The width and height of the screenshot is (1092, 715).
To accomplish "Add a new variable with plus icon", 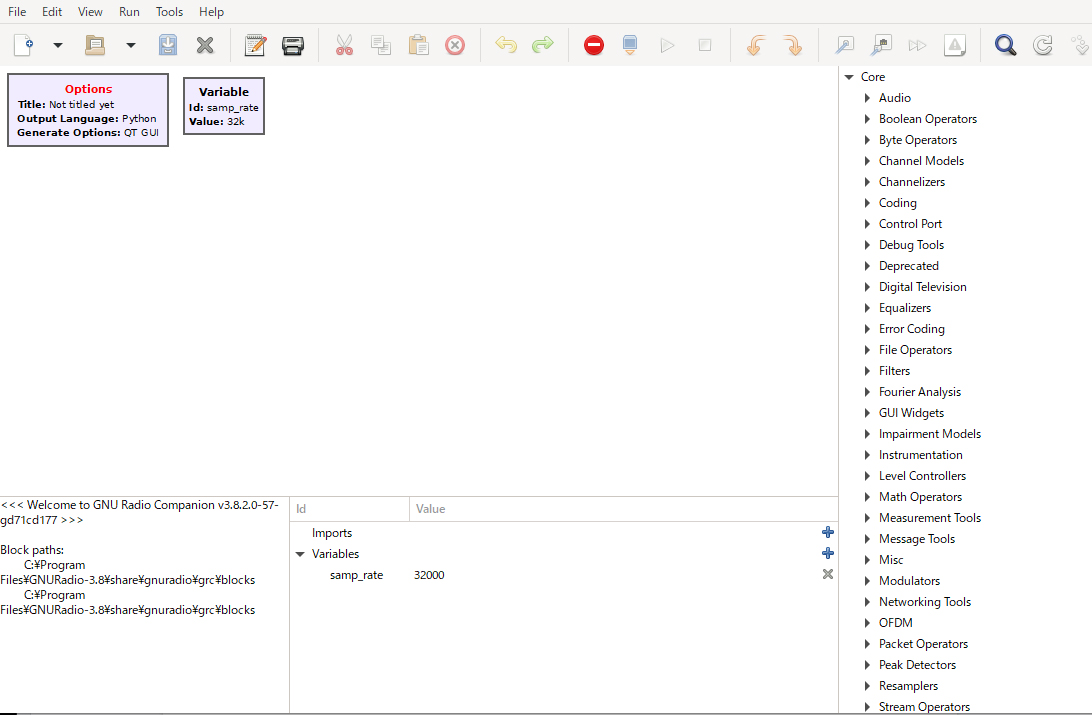I will pyautogui.click(x=827, y=553).
